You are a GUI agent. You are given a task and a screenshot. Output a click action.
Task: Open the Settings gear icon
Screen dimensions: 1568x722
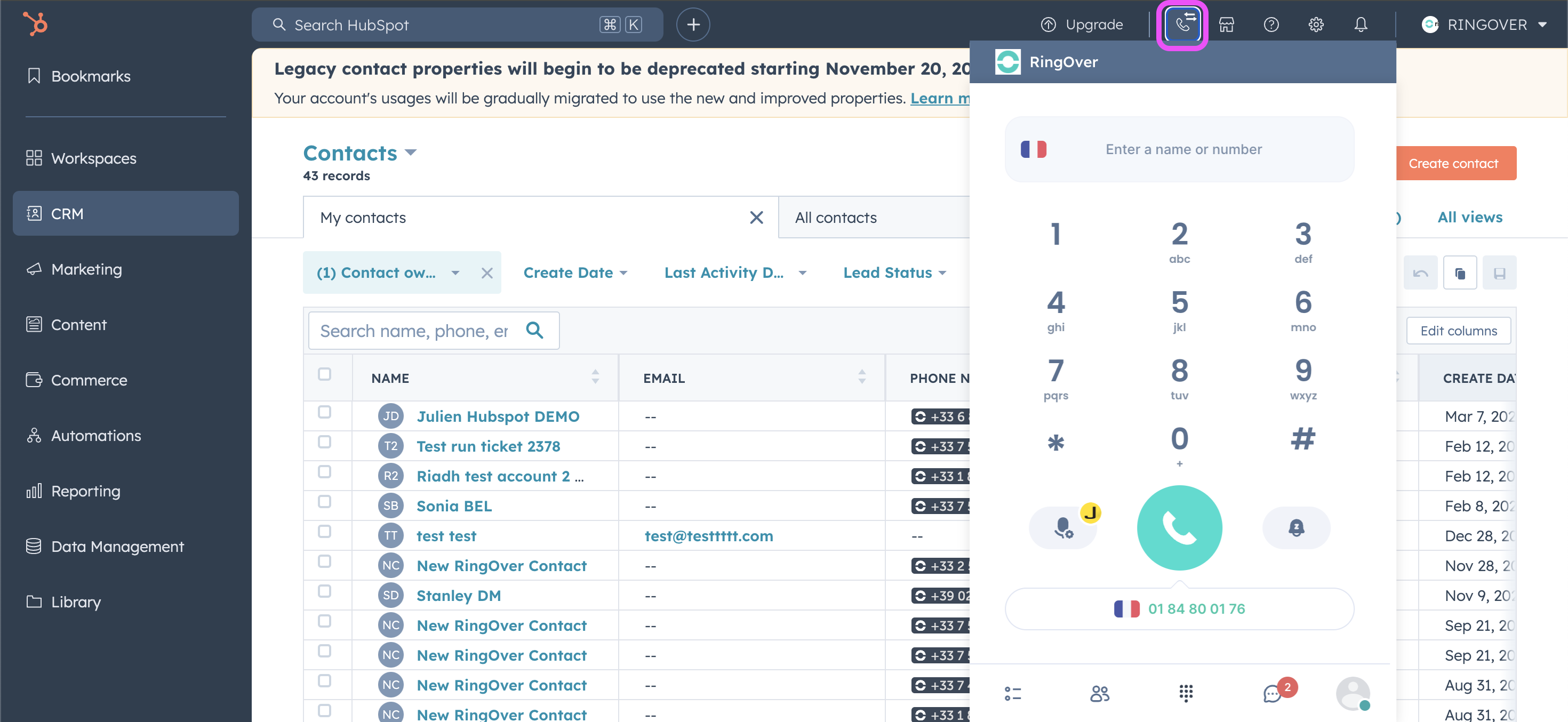tap(1316, 25)
